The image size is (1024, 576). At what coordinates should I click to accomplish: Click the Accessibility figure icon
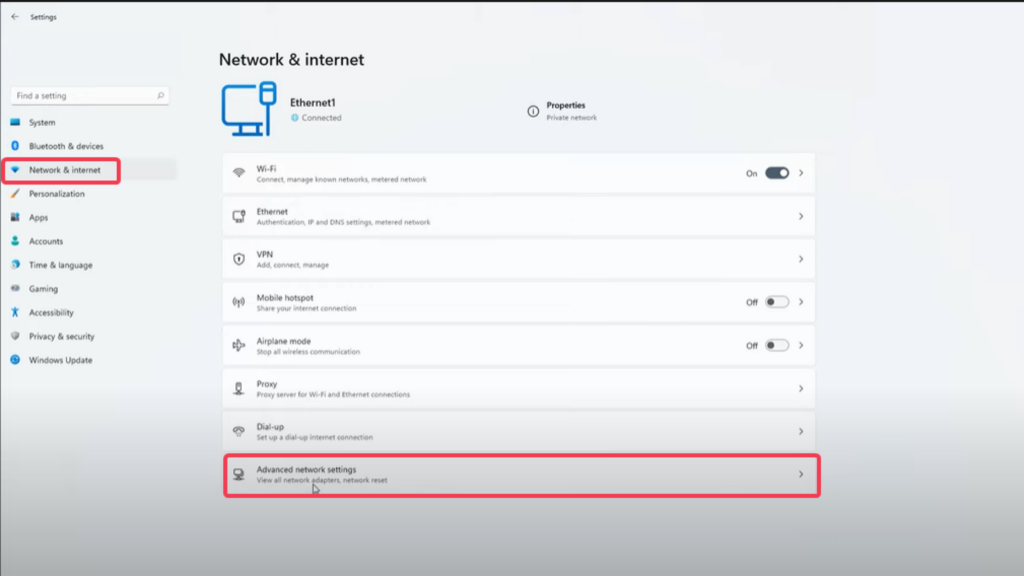15,312
